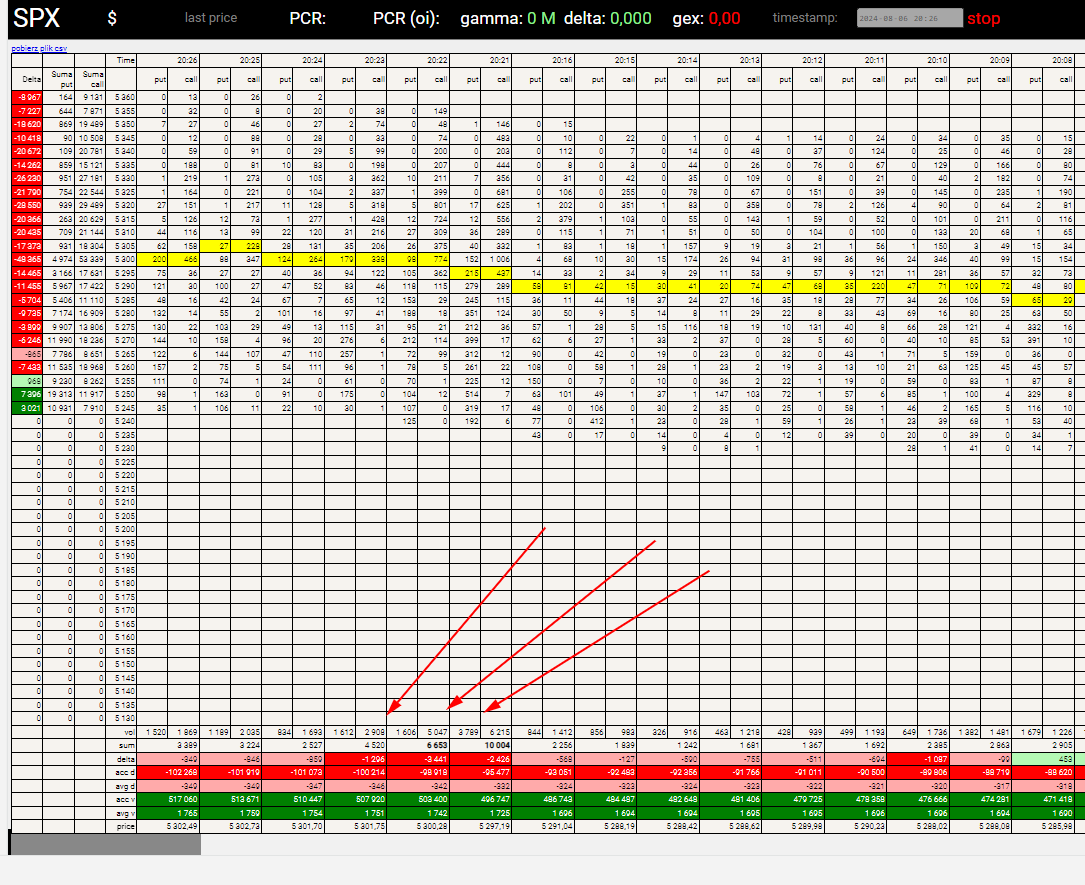The image size is (1085, 885).
Task: Click the red delta cell '-8 967'
Action: [27, 98]
